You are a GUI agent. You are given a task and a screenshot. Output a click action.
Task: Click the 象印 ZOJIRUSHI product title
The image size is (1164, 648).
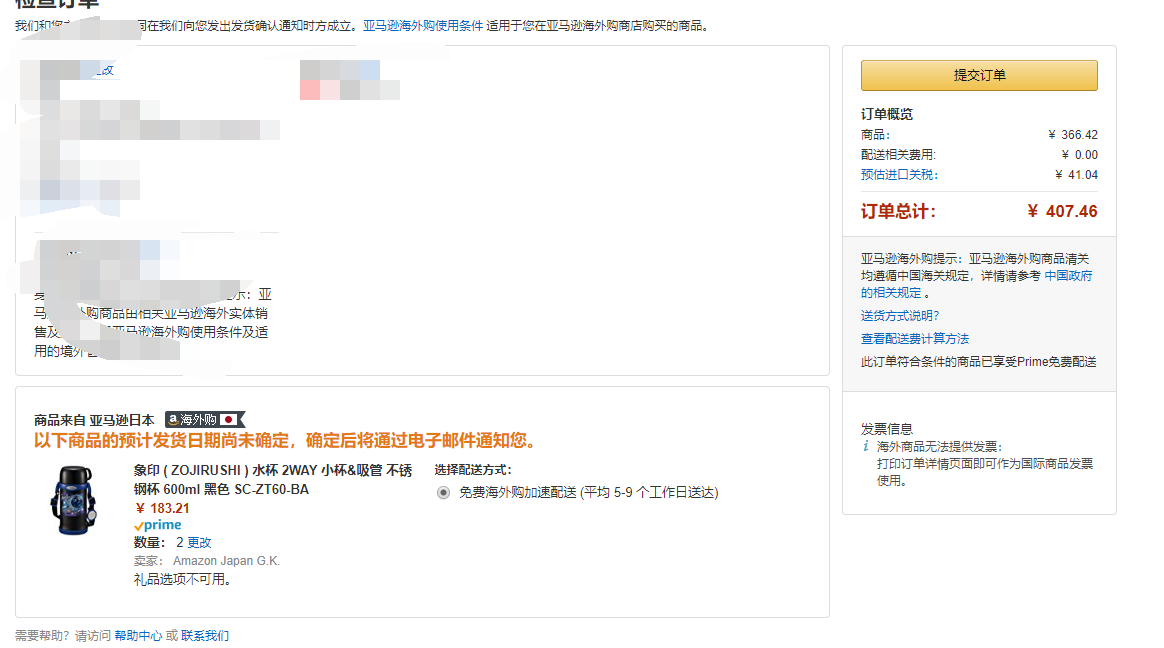tap(272, 480)
